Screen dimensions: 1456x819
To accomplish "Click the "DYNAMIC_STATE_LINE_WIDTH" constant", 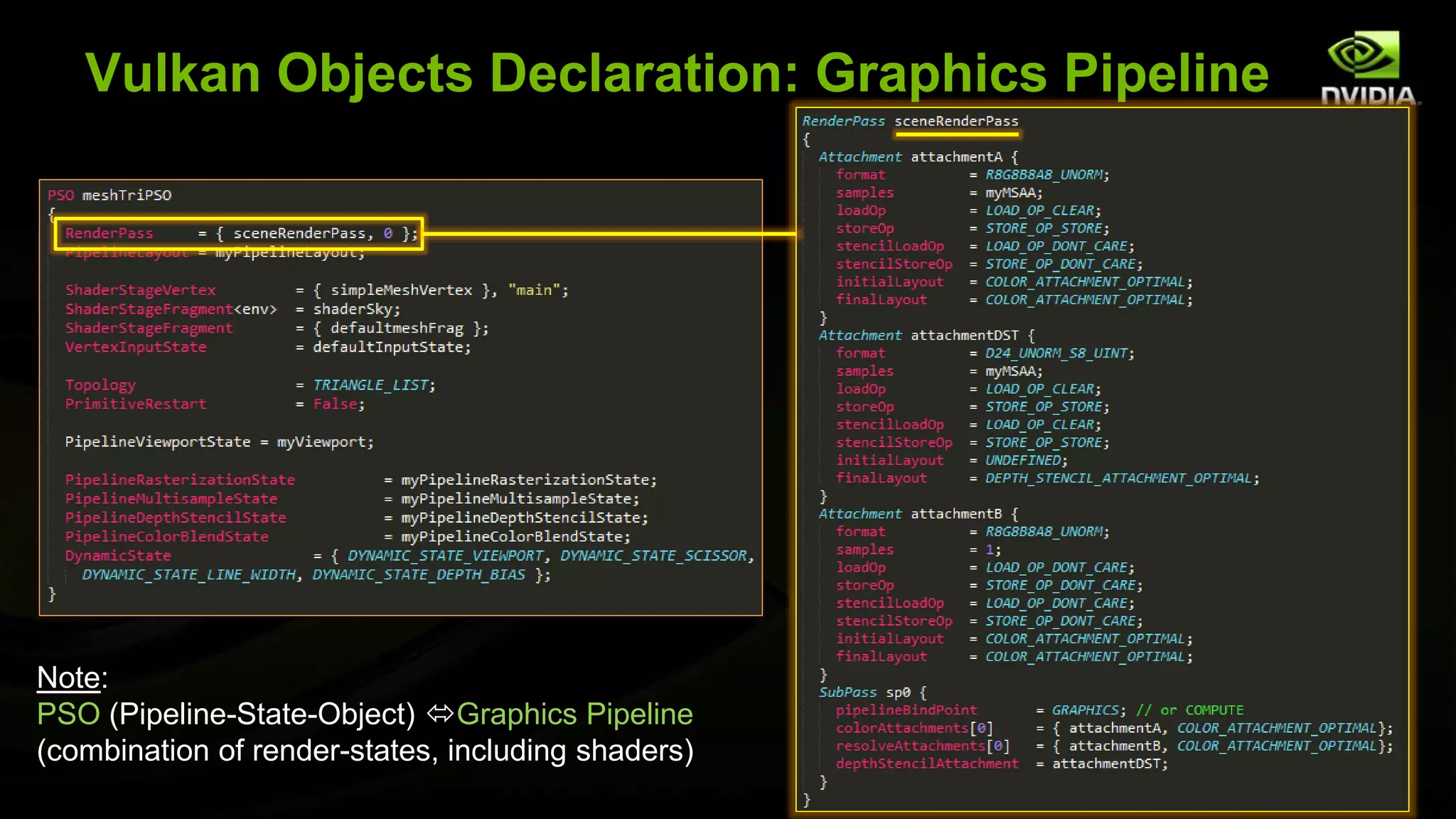I will point(189,574).
